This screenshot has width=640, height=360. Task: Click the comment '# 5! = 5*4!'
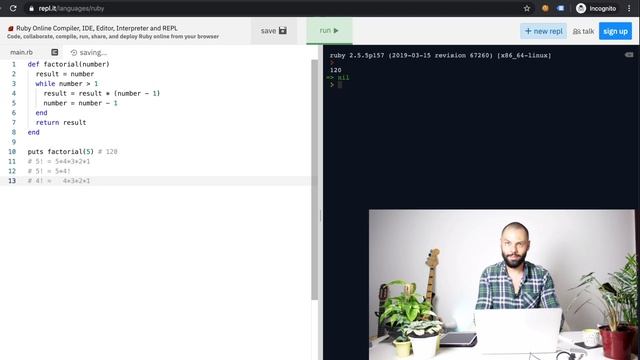click(x=49, y=171)
